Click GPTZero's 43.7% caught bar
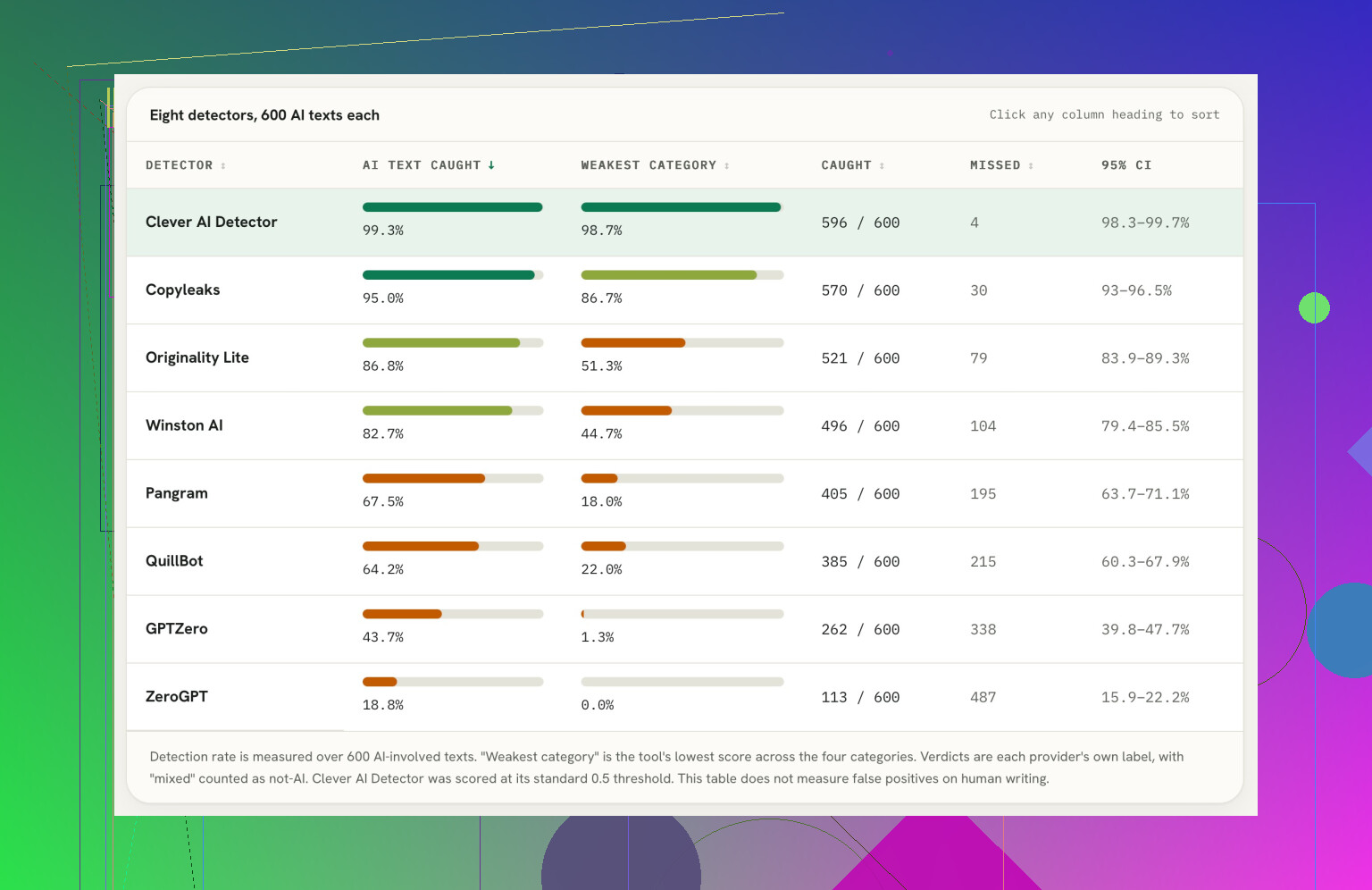 pyautogui.click(x=453, y=615)
